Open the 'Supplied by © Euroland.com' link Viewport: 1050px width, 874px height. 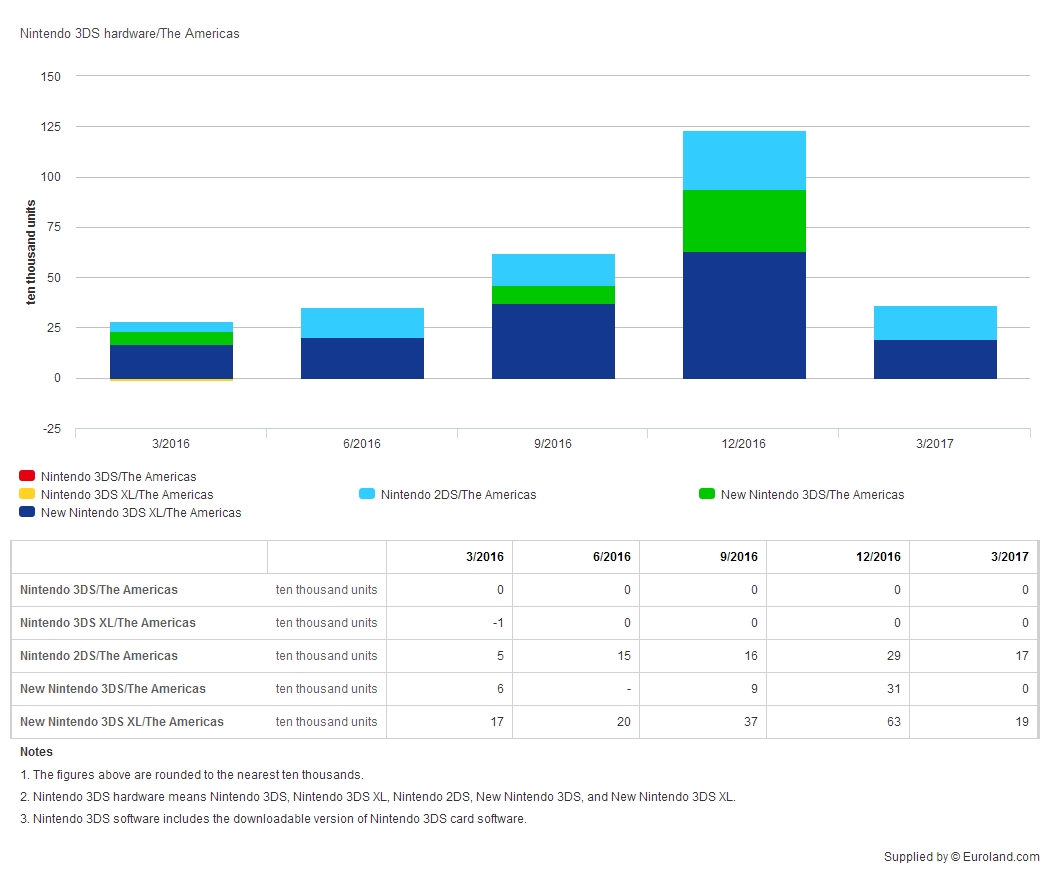pyautogui.click(x=962, y=857)
